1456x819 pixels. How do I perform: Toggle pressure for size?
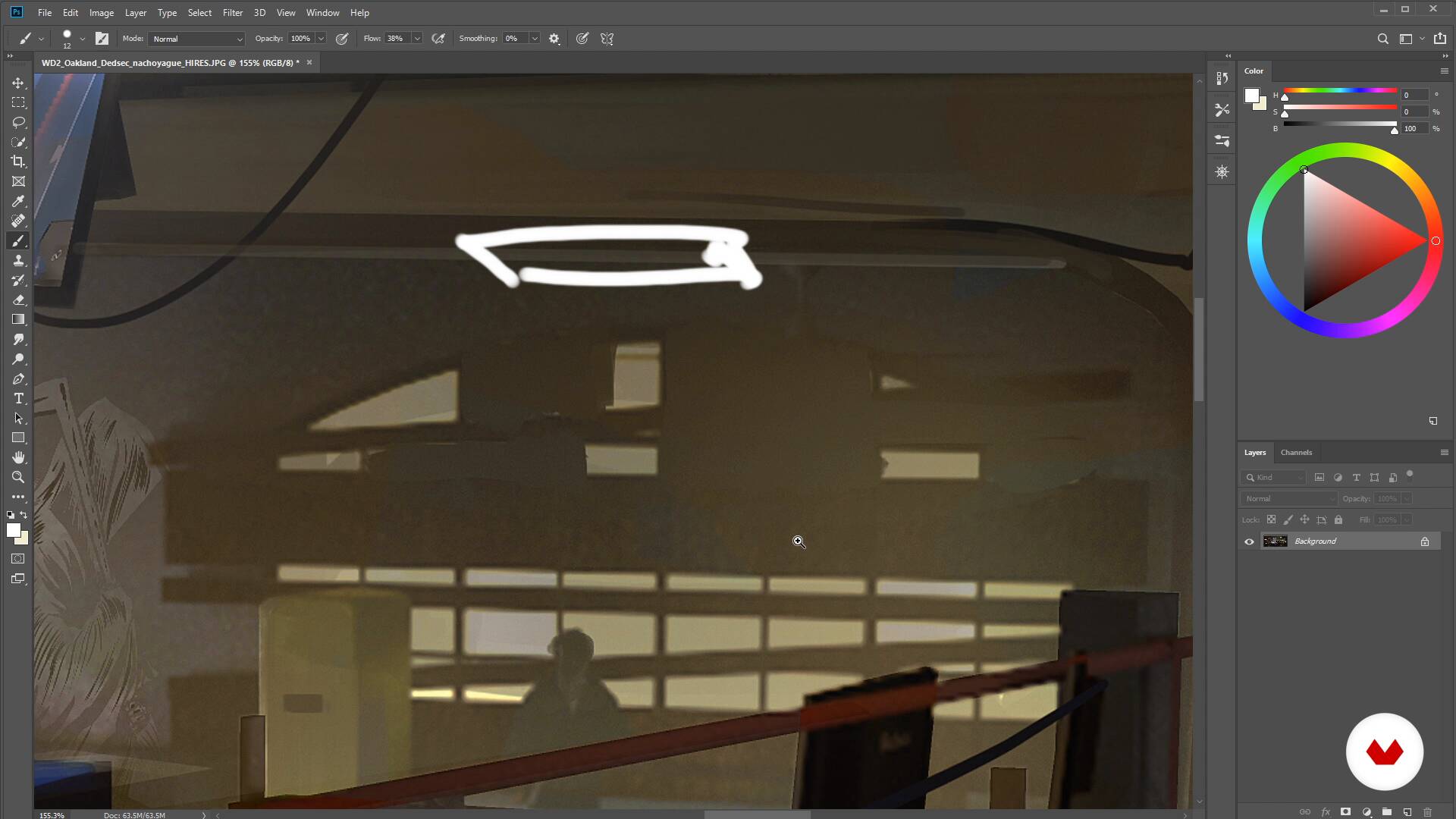pos(582,39)
